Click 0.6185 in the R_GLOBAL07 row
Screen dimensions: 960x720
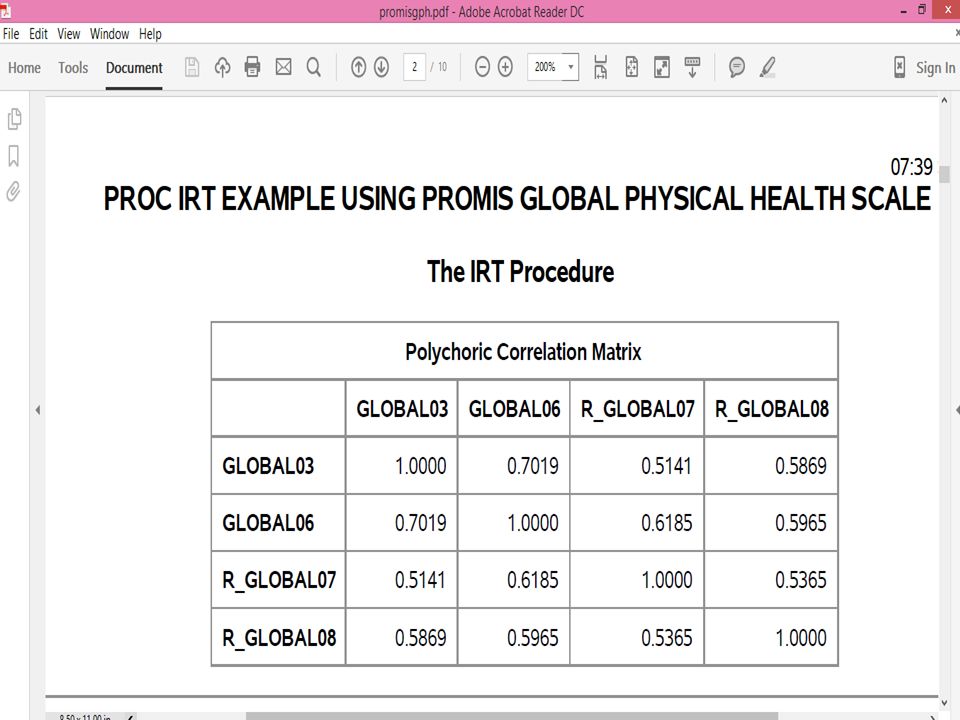532,579
